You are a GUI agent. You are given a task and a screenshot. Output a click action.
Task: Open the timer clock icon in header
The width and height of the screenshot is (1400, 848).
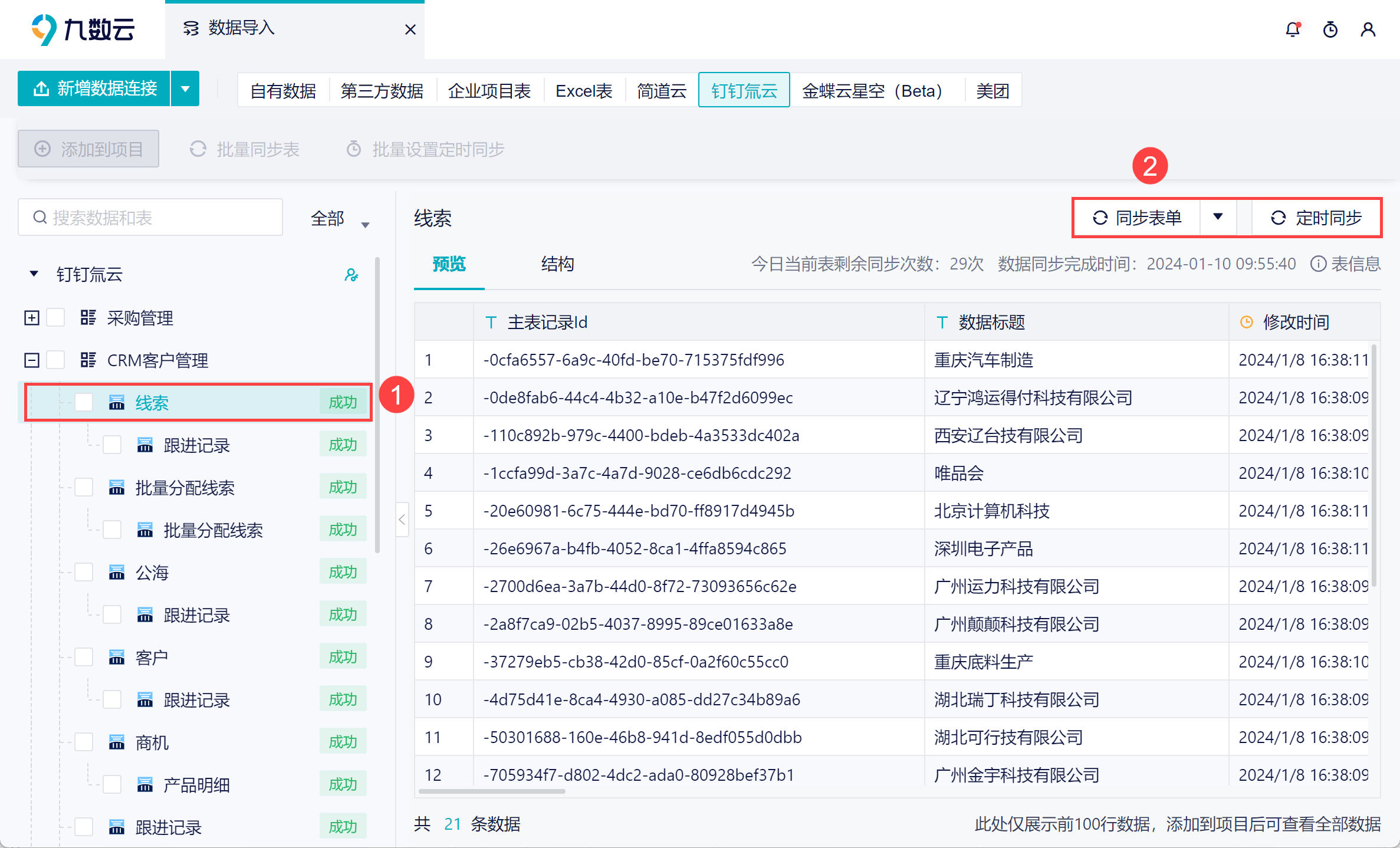(1330, 29)
